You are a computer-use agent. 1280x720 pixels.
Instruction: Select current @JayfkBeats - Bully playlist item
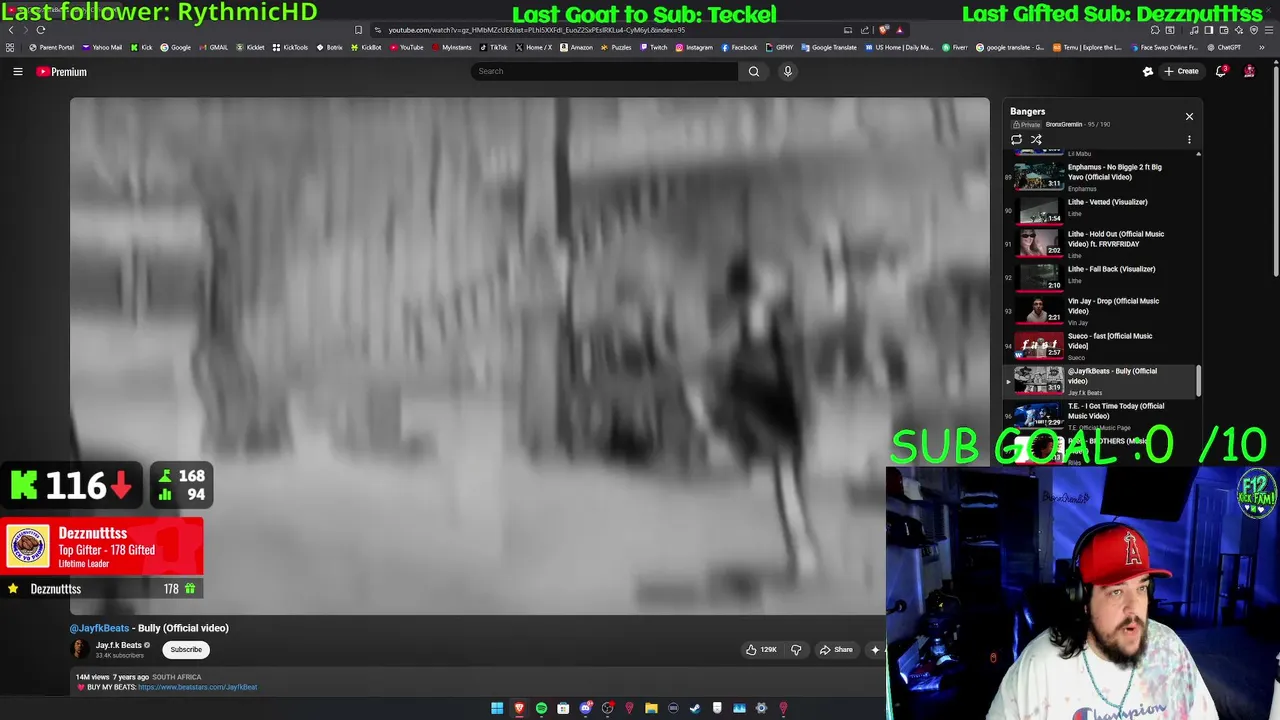1100,380
